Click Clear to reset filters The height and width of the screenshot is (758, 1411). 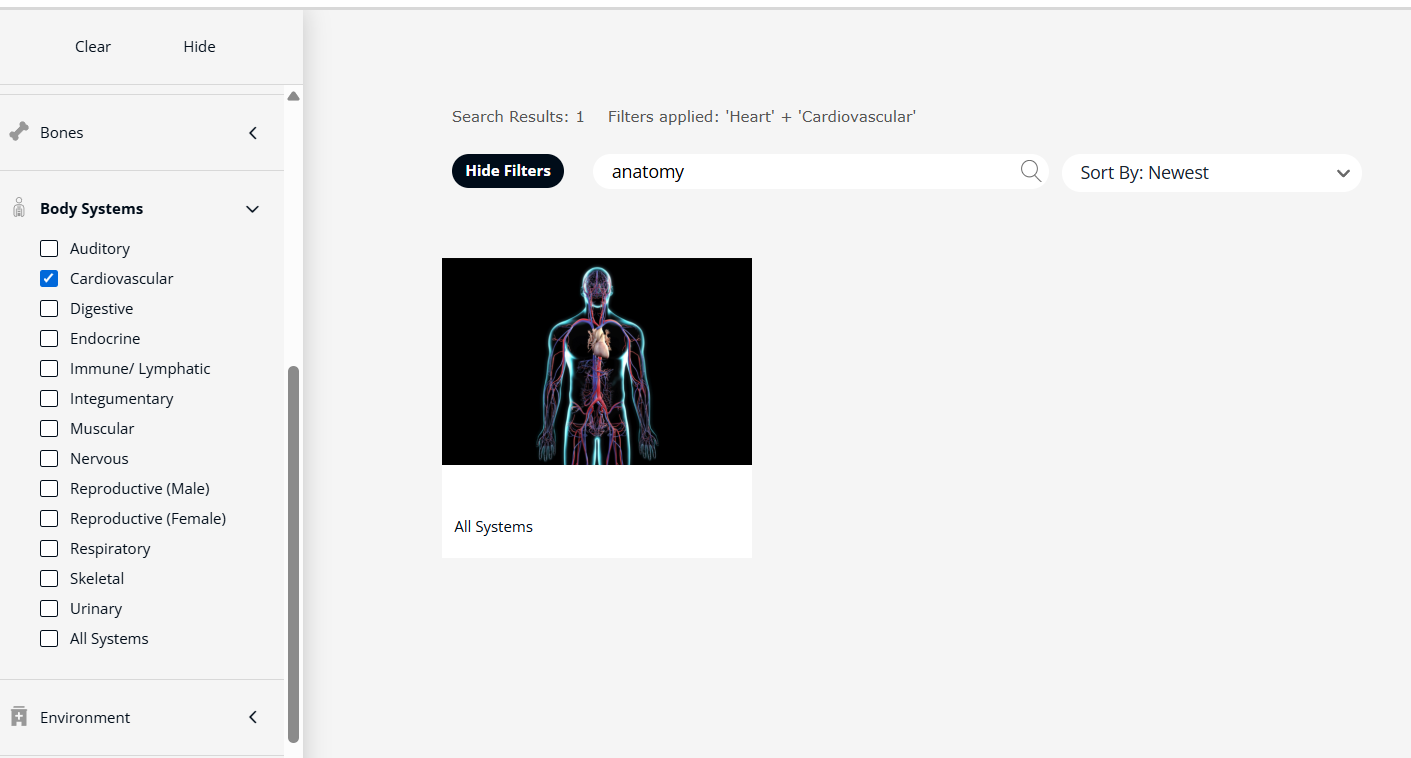pyautogui.click(x=93, y=47)
